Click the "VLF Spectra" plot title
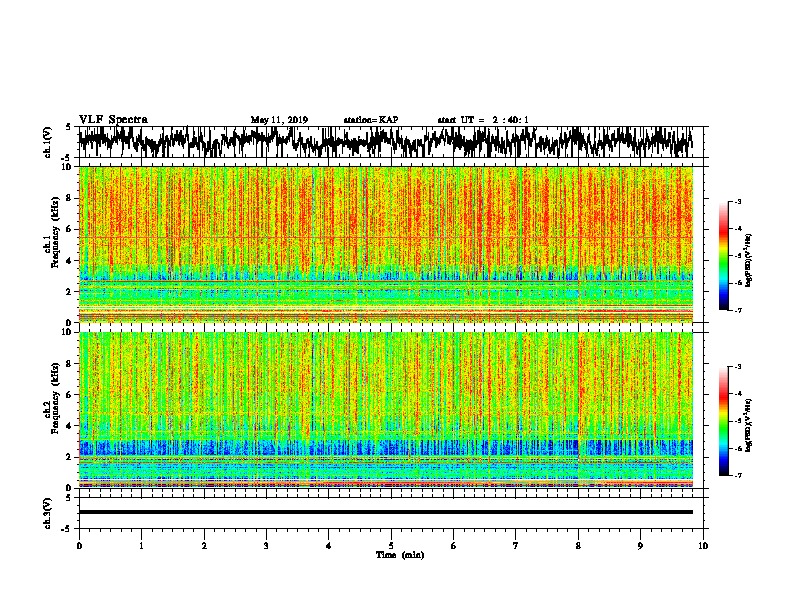 (114, 120)
